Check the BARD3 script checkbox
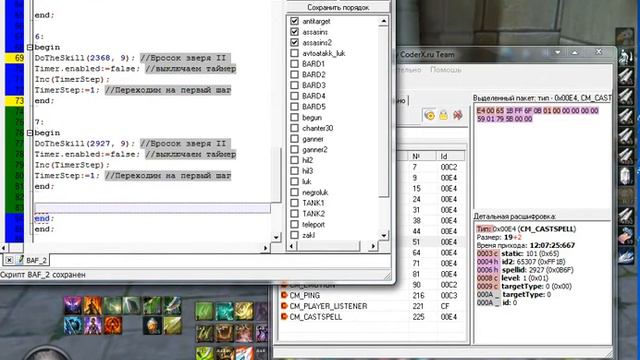Viewport: 640px width, 360px height. tap(294, 85)
